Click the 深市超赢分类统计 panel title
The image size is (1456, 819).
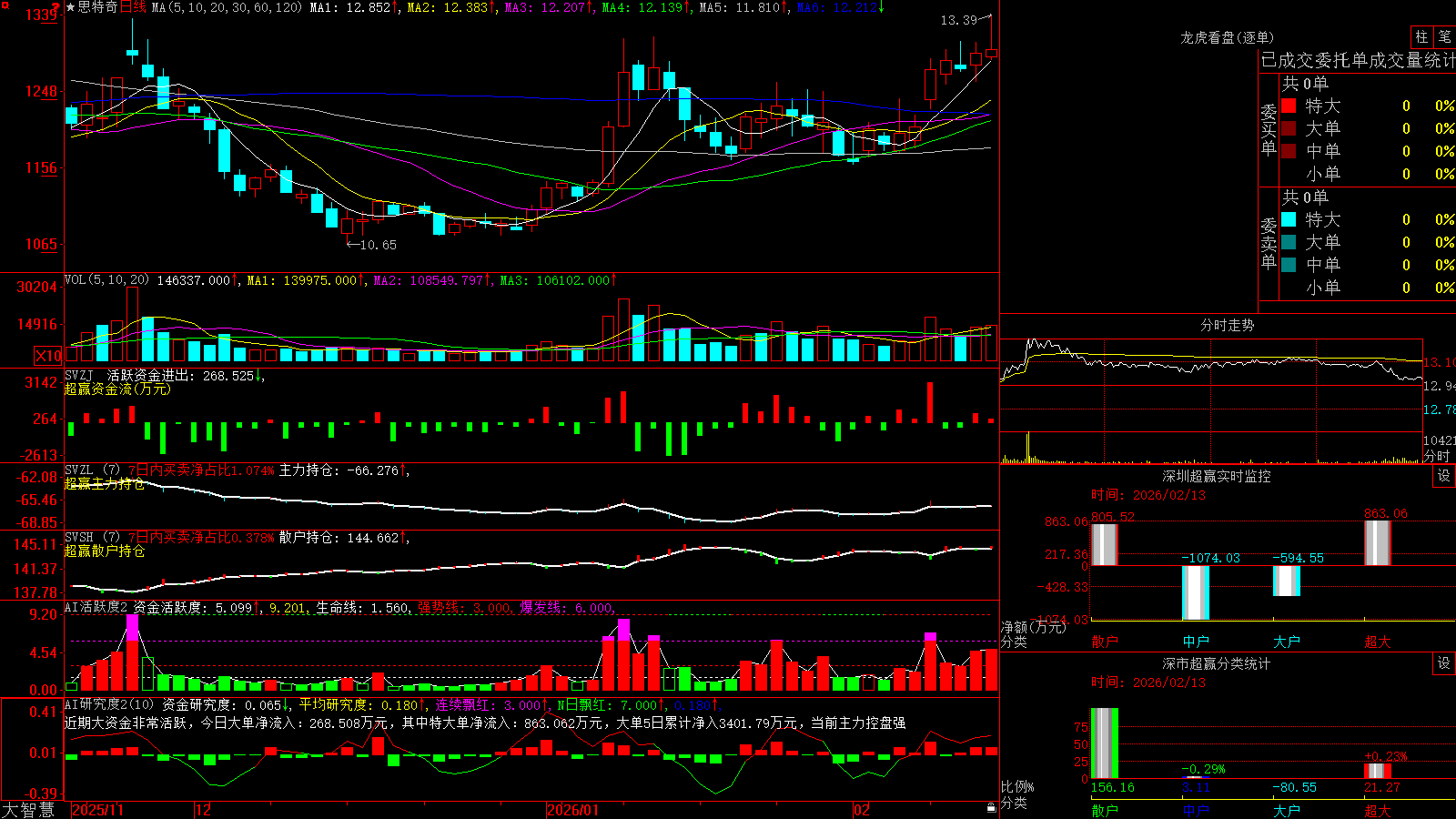pyautogui.click(x=1217, y=663)
